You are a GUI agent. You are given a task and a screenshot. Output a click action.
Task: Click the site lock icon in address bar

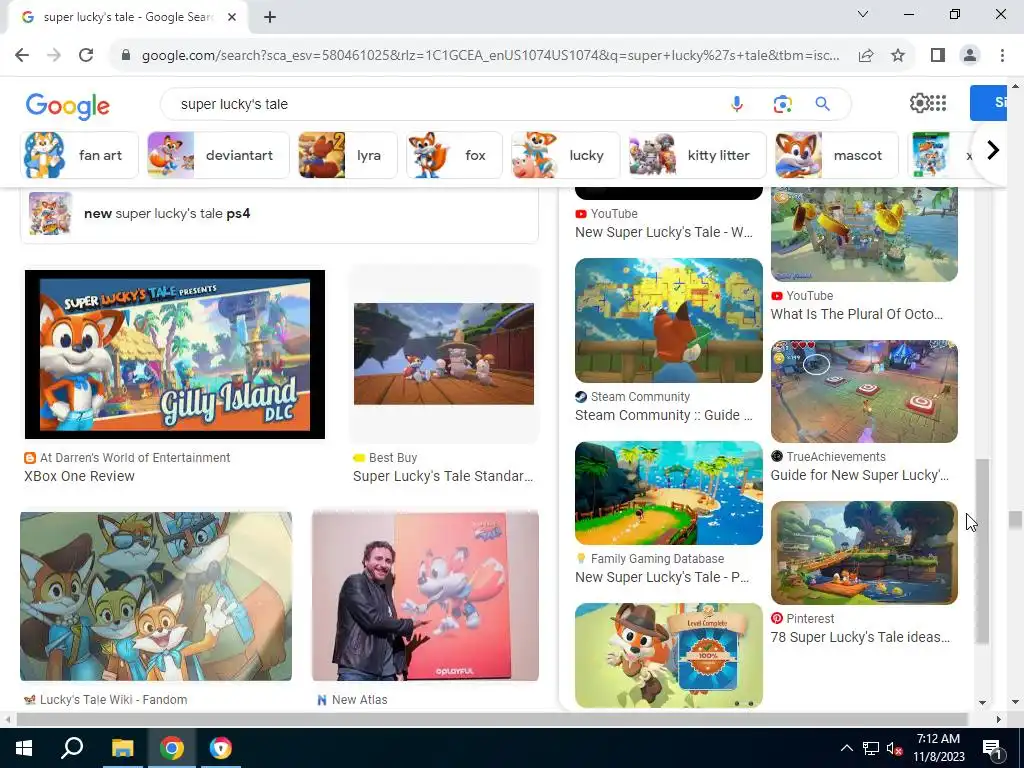(x=126, y=56)
